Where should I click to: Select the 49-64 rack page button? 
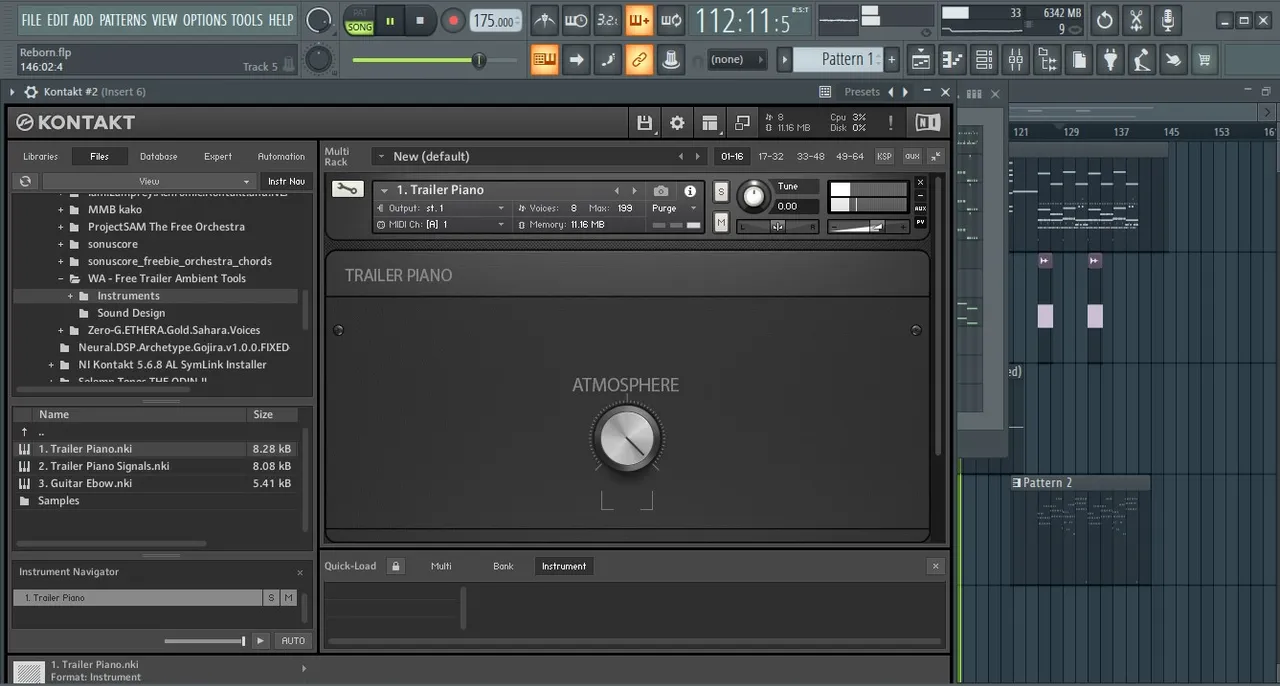click(x=850, y=156)
